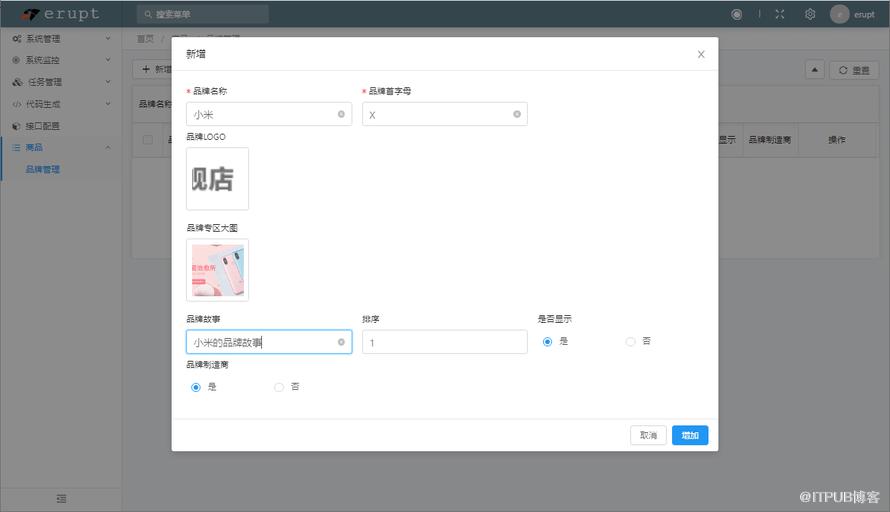Expand the 系统监控 menu chevron

point(108,60)
